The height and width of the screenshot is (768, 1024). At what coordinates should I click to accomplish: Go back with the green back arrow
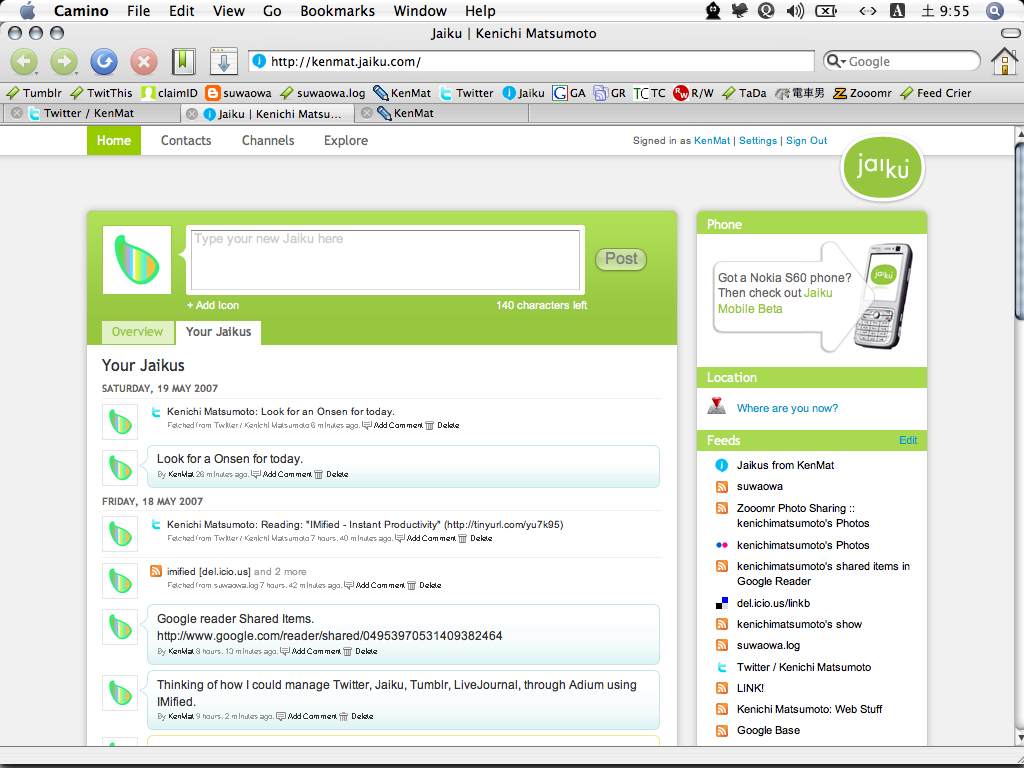25,62
